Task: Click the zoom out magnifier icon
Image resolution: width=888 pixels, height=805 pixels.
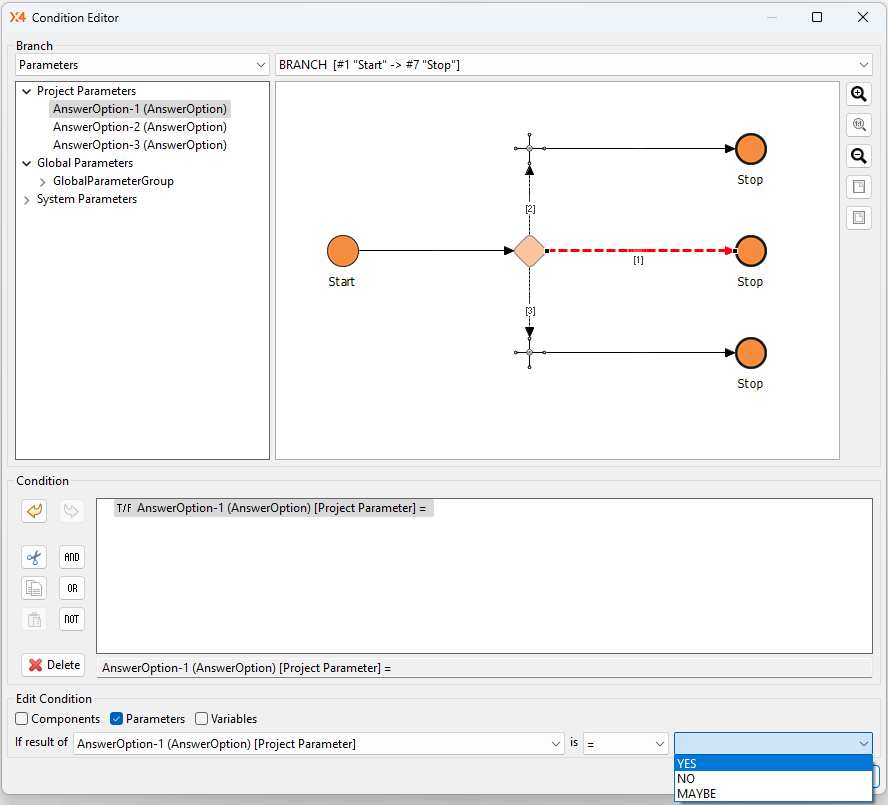Action: point(858,156)
